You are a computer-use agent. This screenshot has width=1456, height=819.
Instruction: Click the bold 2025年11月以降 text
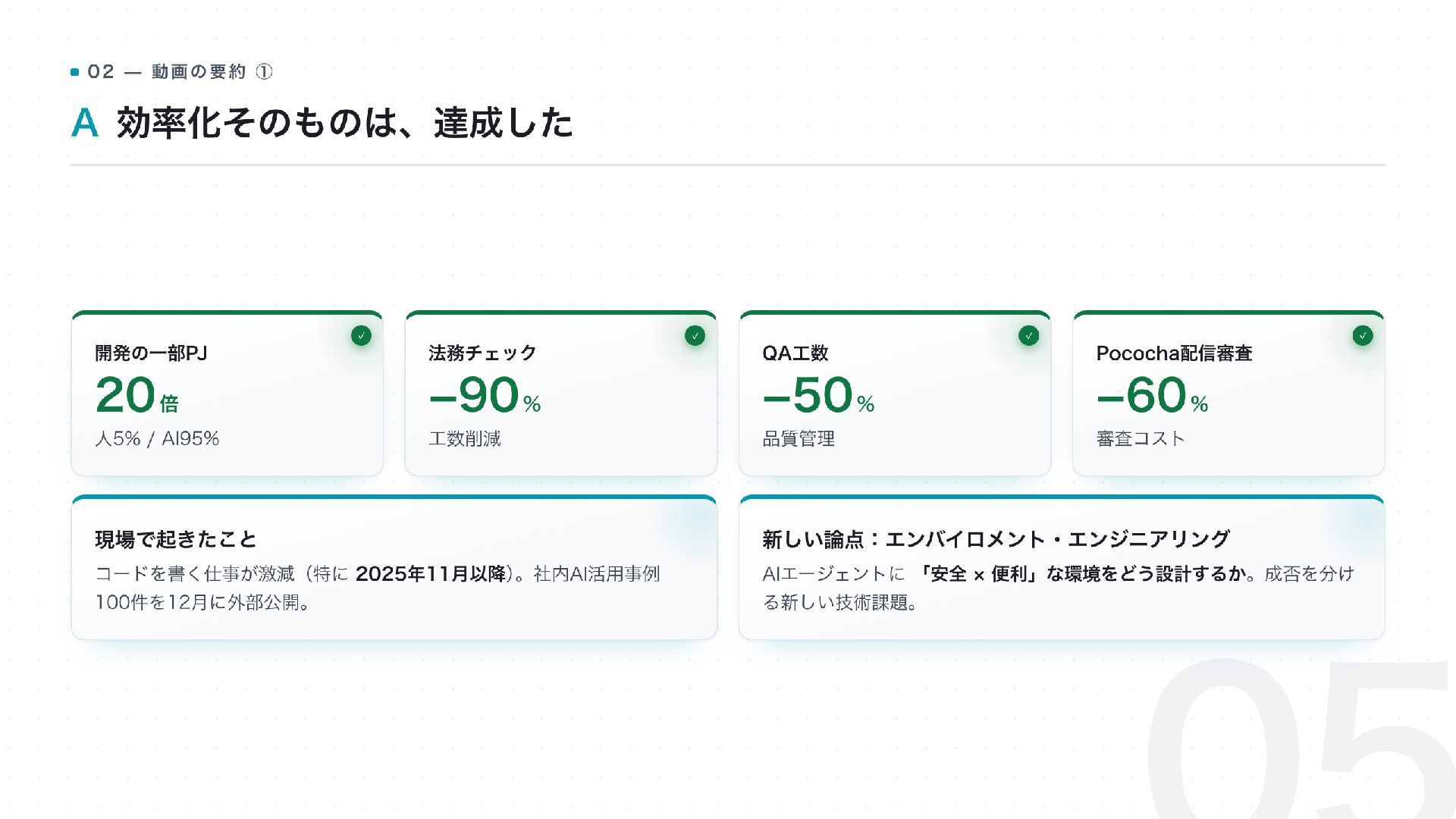(x=431, y=574)
